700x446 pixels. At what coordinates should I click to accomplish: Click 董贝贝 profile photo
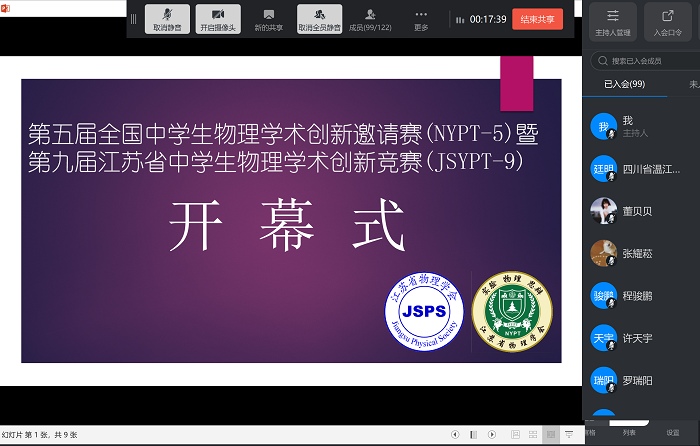pos(604,211)
